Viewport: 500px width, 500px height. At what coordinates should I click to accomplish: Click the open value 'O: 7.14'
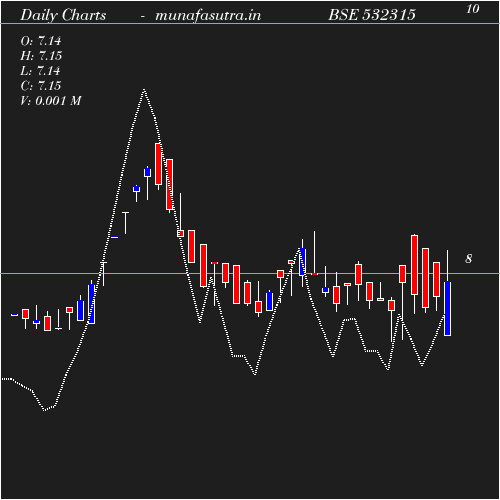pos(41,41)
